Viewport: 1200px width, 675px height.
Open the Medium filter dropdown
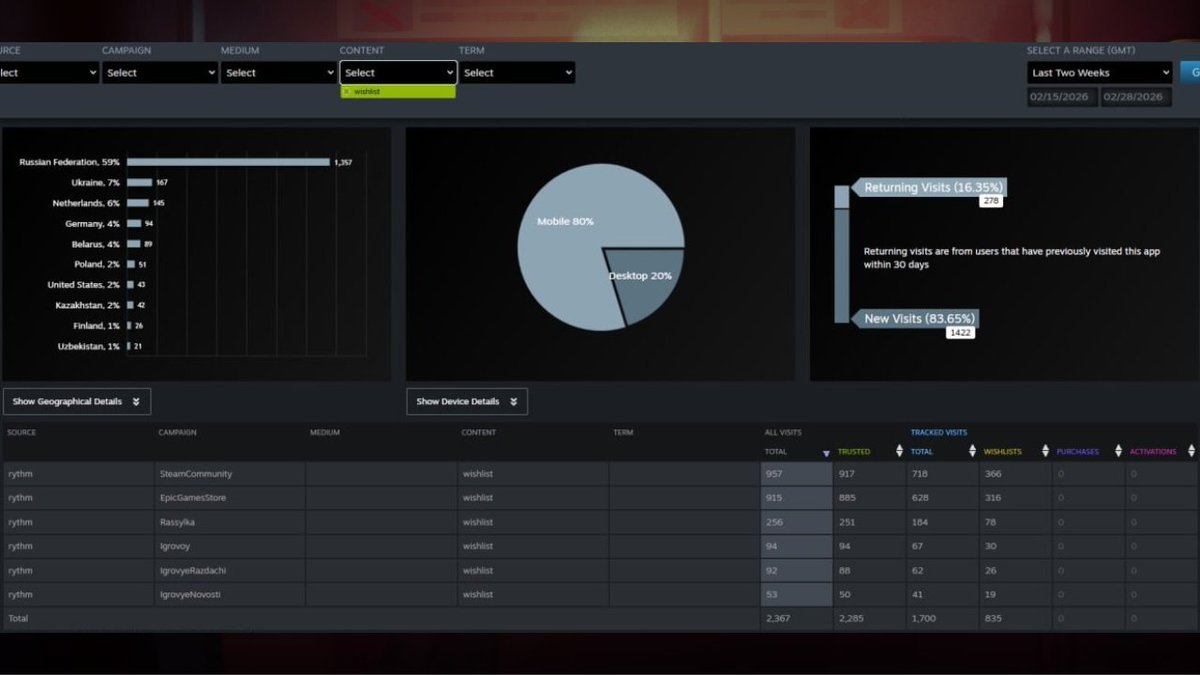(x=279, y=73)
